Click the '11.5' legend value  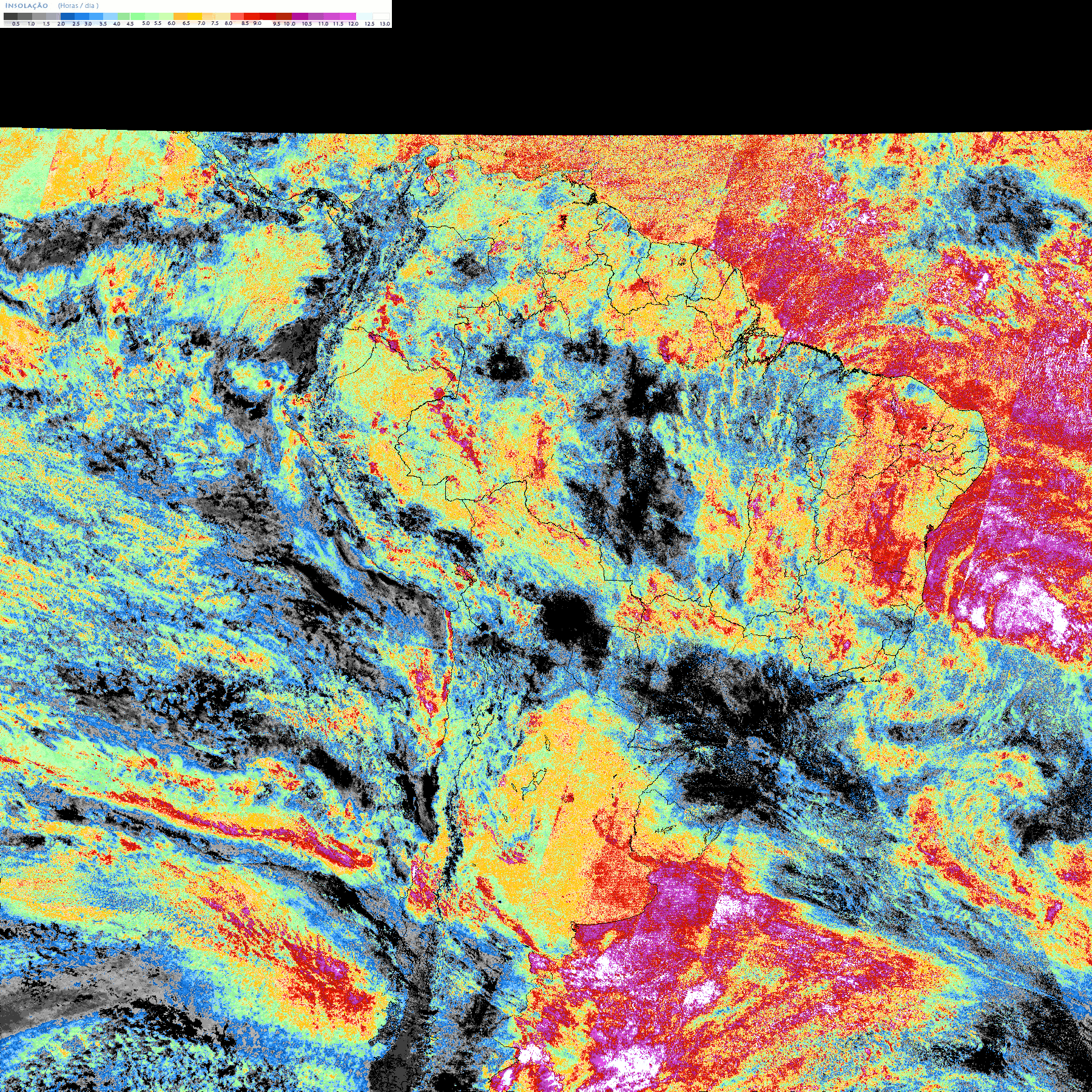(338, 24)
